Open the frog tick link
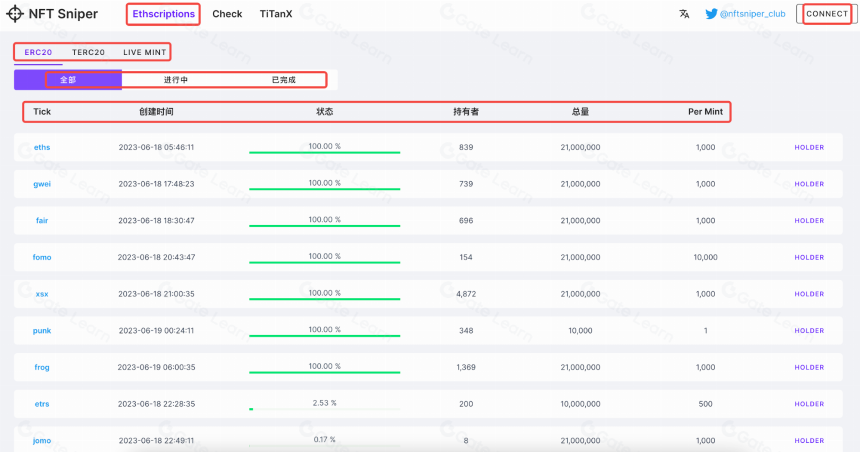860x452 pixels. point(42,367)
